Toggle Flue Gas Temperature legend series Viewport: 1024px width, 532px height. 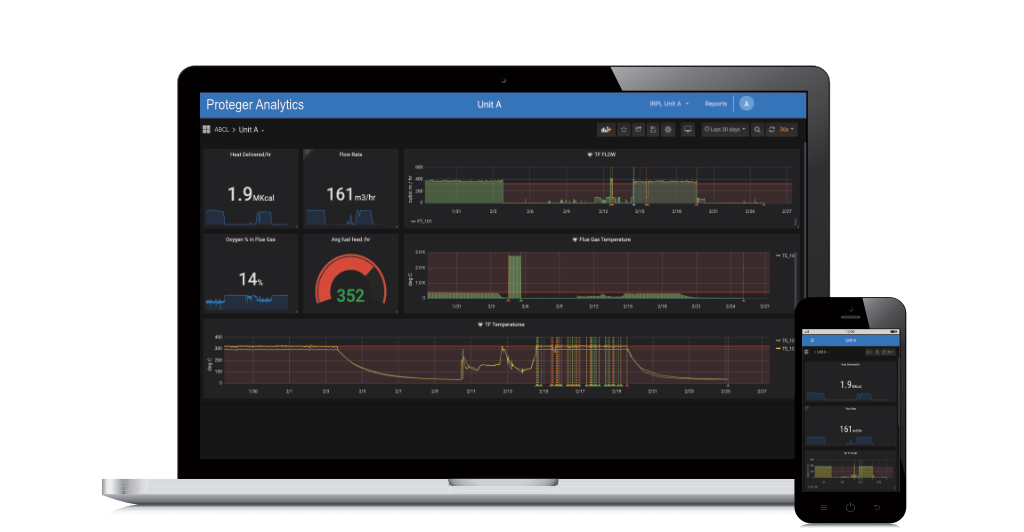tap(785, 256)
